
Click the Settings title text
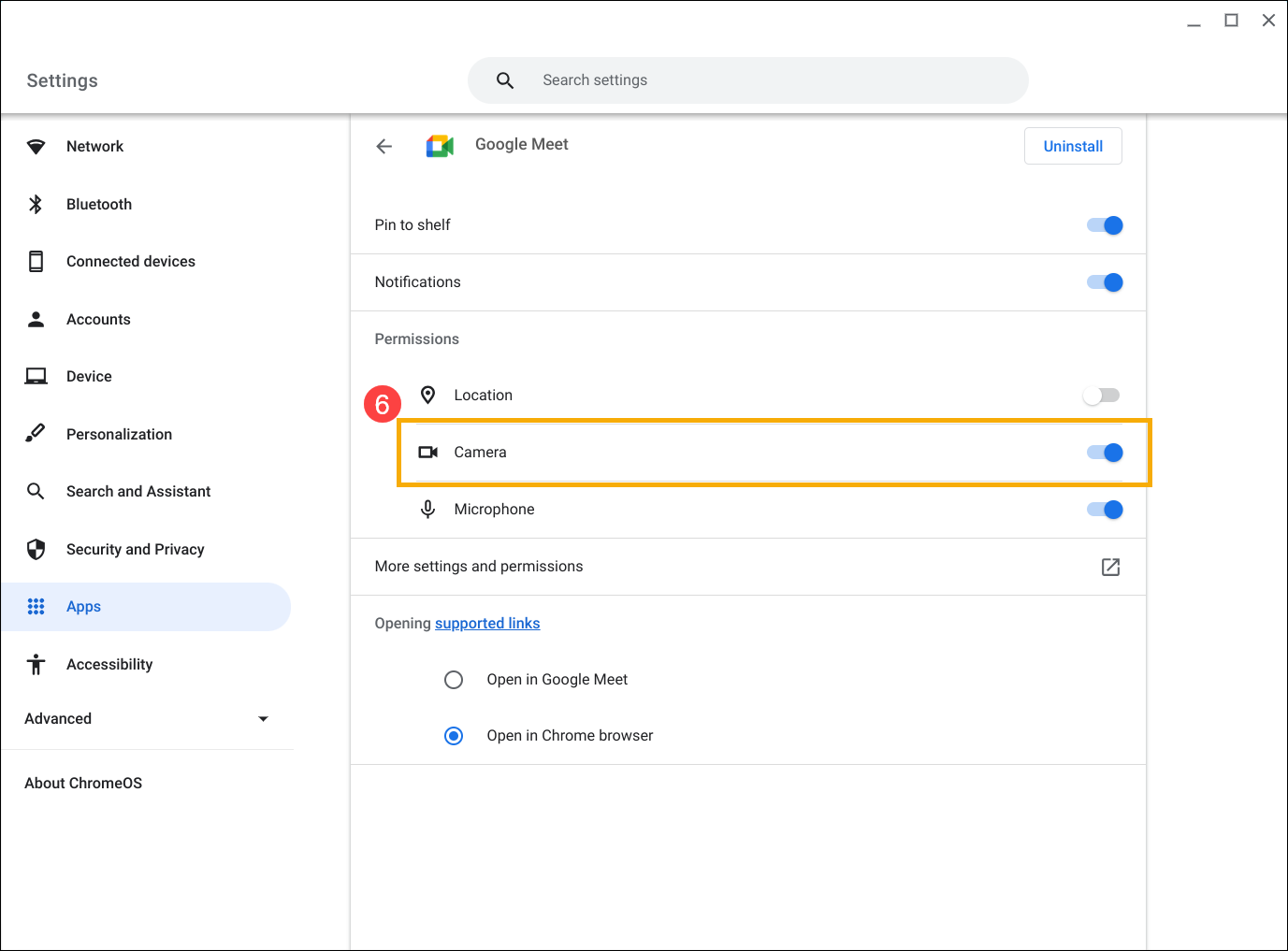coord(62,80)
